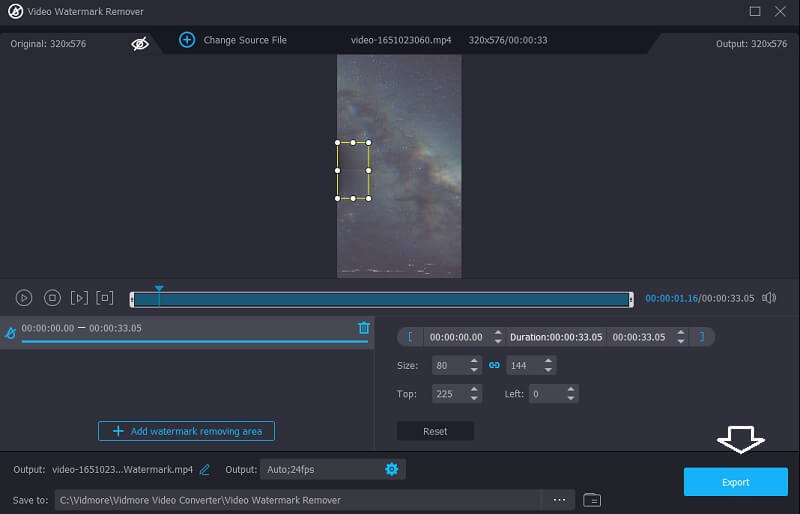Open output settings gear icon
Image resolution: width=800 pixels, height=514 pixels.
point(391,469)
